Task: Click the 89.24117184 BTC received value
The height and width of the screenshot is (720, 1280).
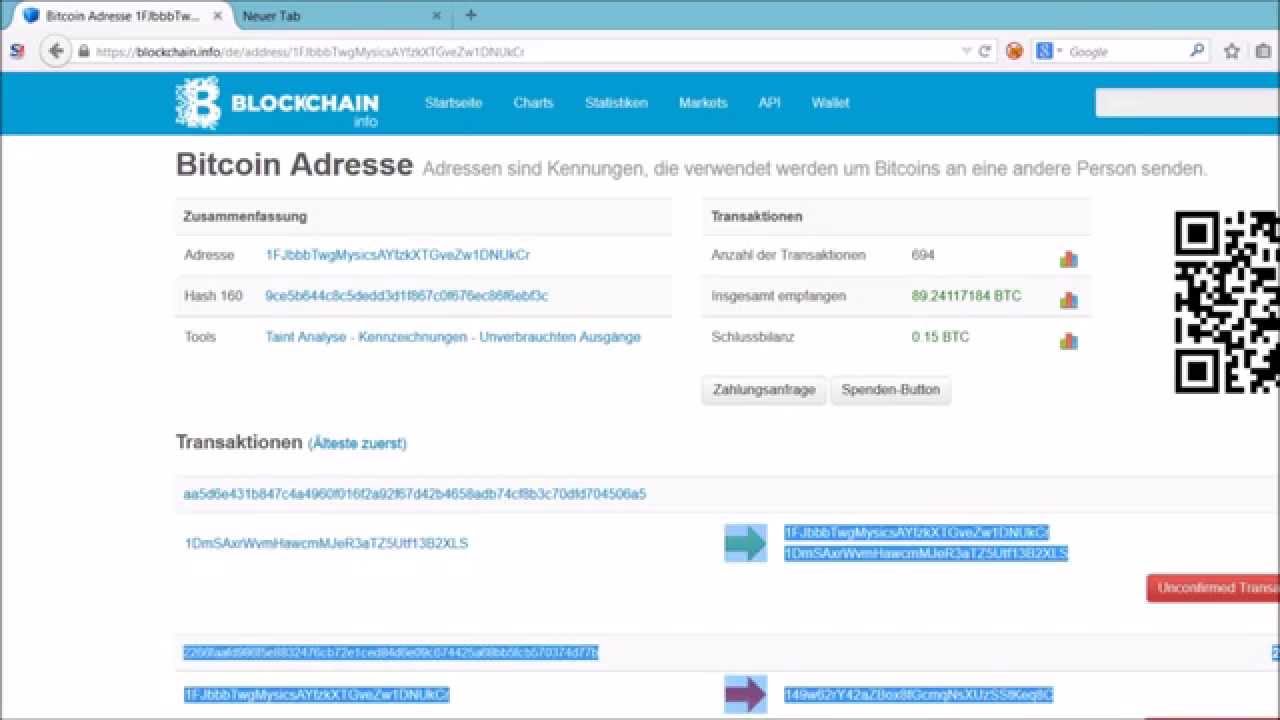Action: (x=966, y=296)
